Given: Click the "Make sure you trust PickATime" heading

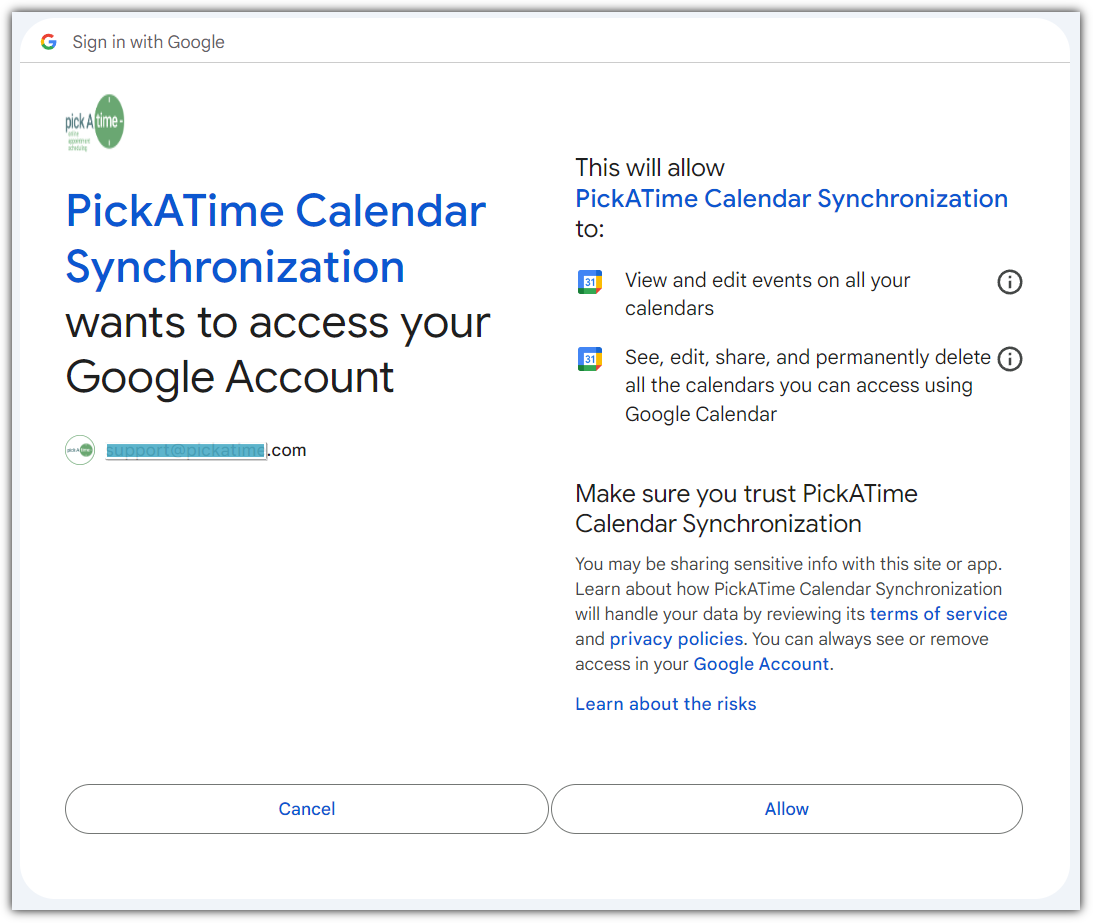Looking at the screenshot, I should 746,508.
